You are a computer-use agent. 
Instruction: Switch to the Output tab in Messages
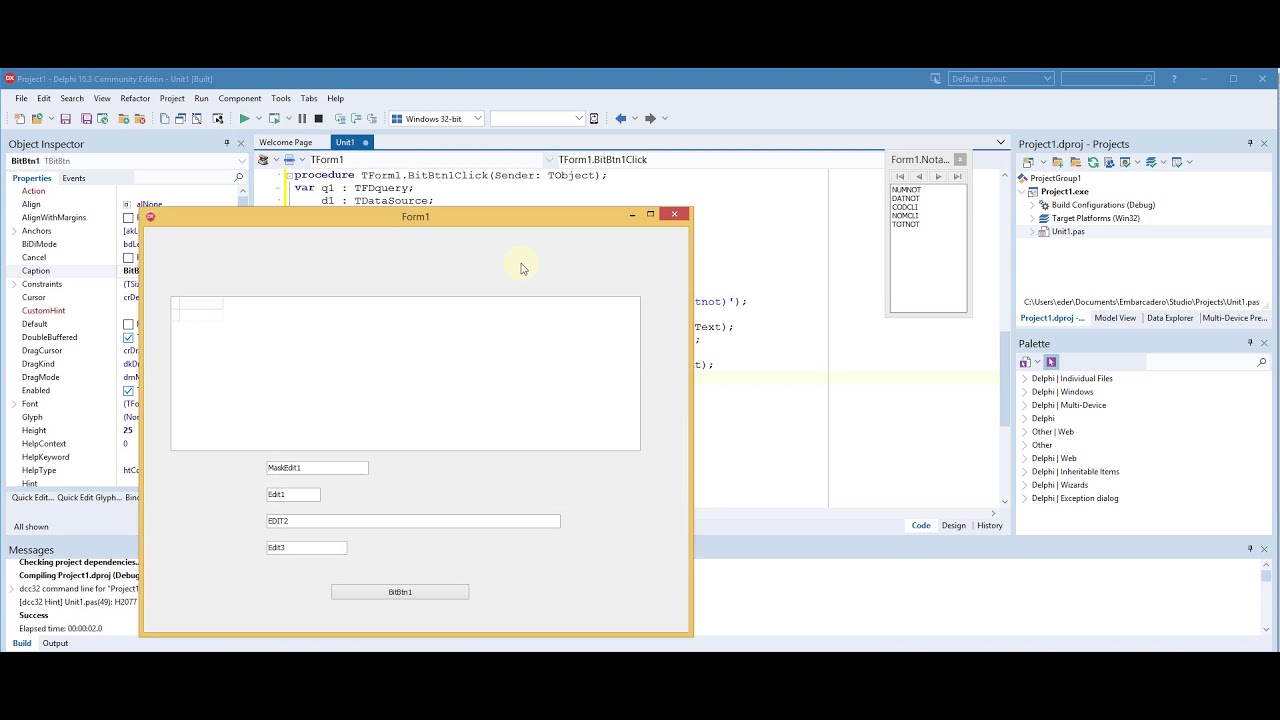55,643
